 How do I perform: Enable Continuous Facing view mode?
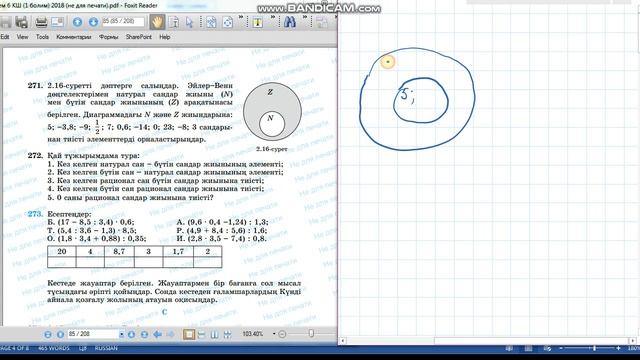point(227,334)
